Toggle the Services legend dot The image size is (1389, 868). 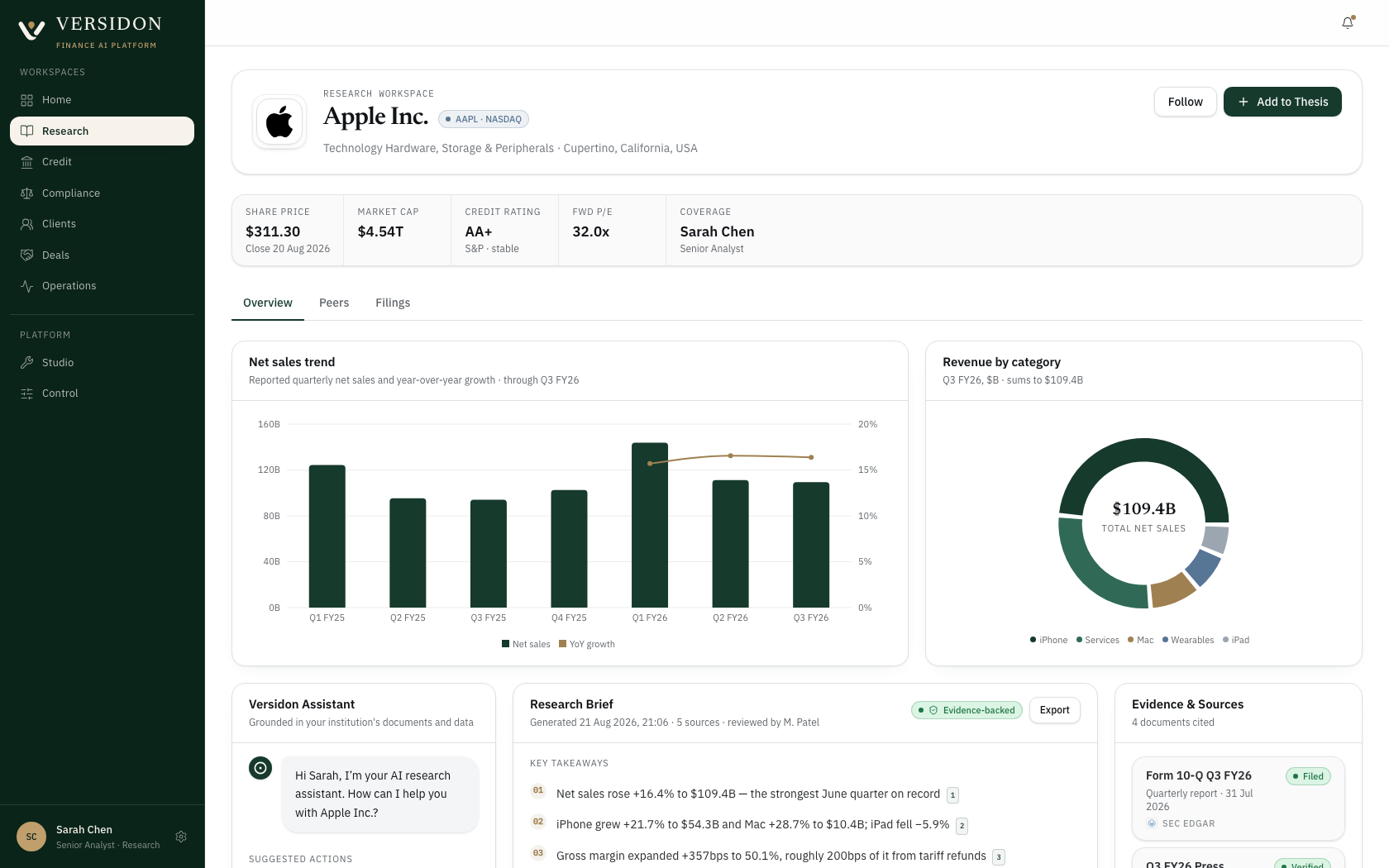click(x=1079, y=640)
